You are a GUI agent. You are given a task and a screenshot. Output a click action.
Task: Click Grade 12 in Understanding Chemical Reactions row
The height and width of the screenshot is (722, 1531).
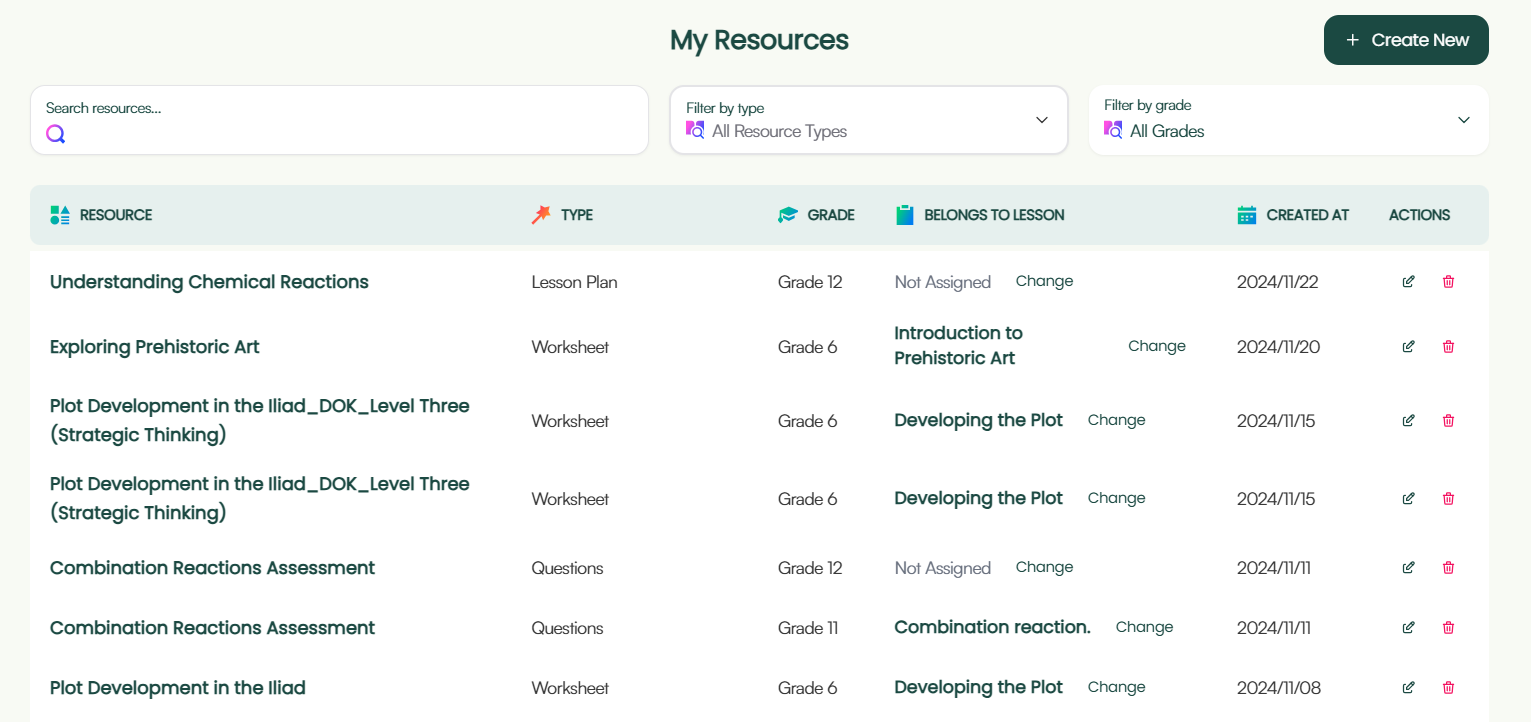(x=810, y=282)
